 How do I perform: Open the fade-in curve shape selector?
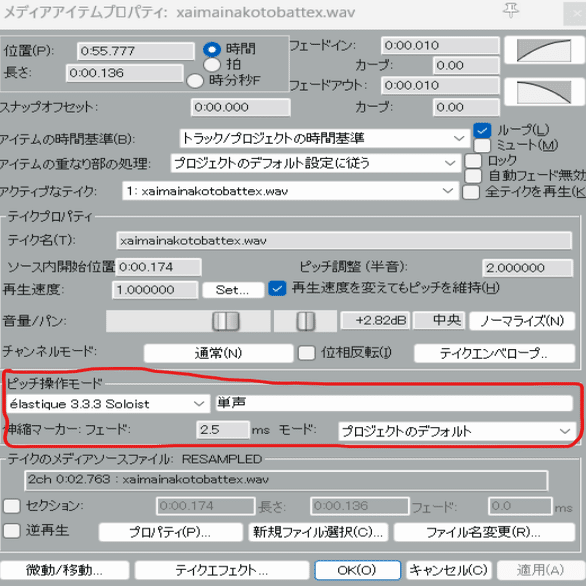point(544,50)
